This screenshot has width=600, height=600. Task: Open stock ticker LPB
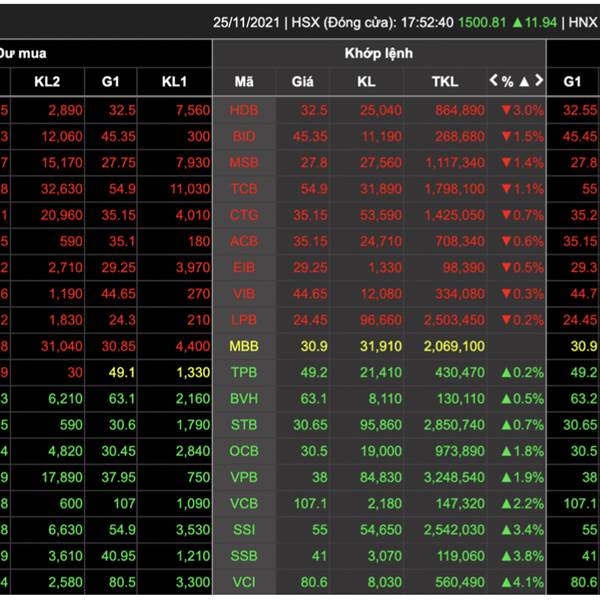[244, 320]
